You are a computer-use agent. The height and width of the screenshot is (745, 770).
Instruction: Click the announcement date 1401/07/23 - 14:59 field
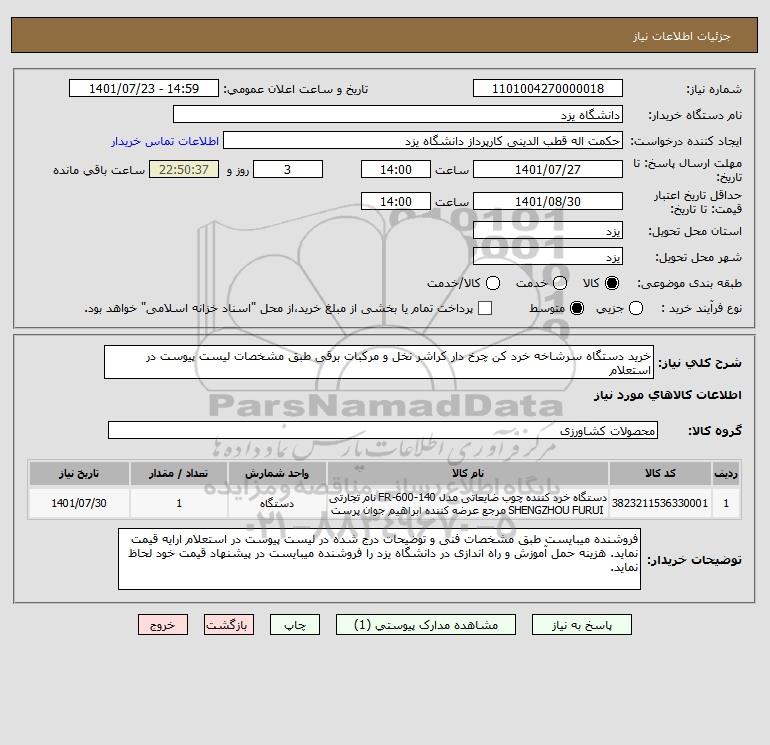tap(144, 88)
